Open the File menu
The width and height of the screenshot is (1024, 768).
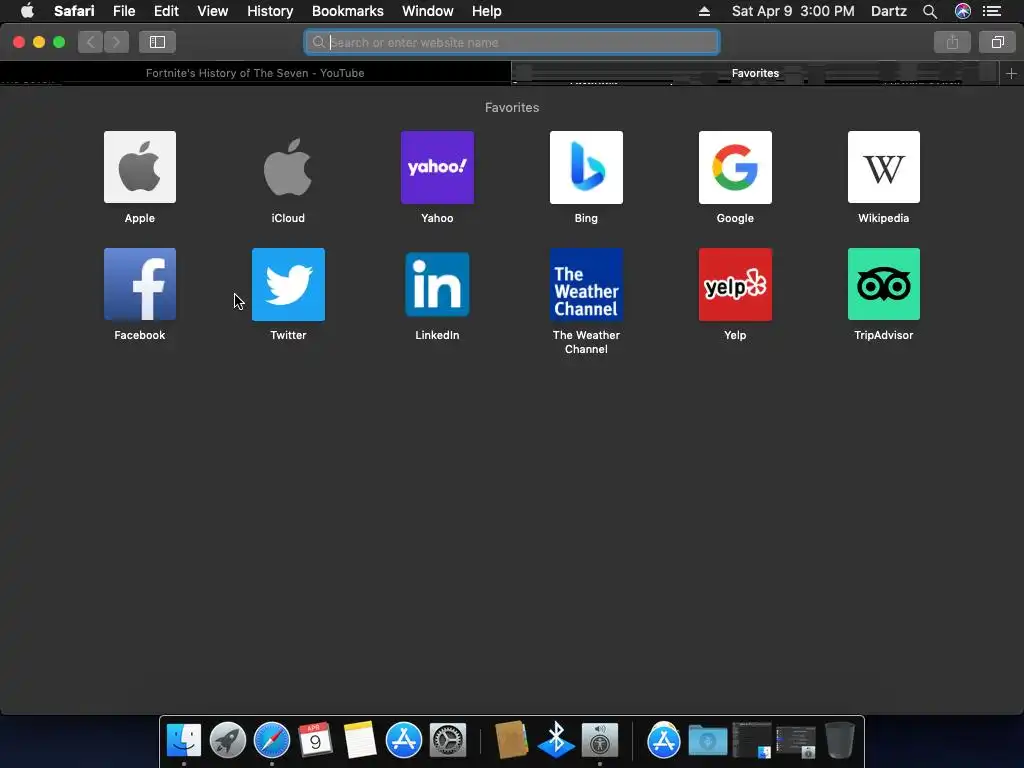[124, 11]
